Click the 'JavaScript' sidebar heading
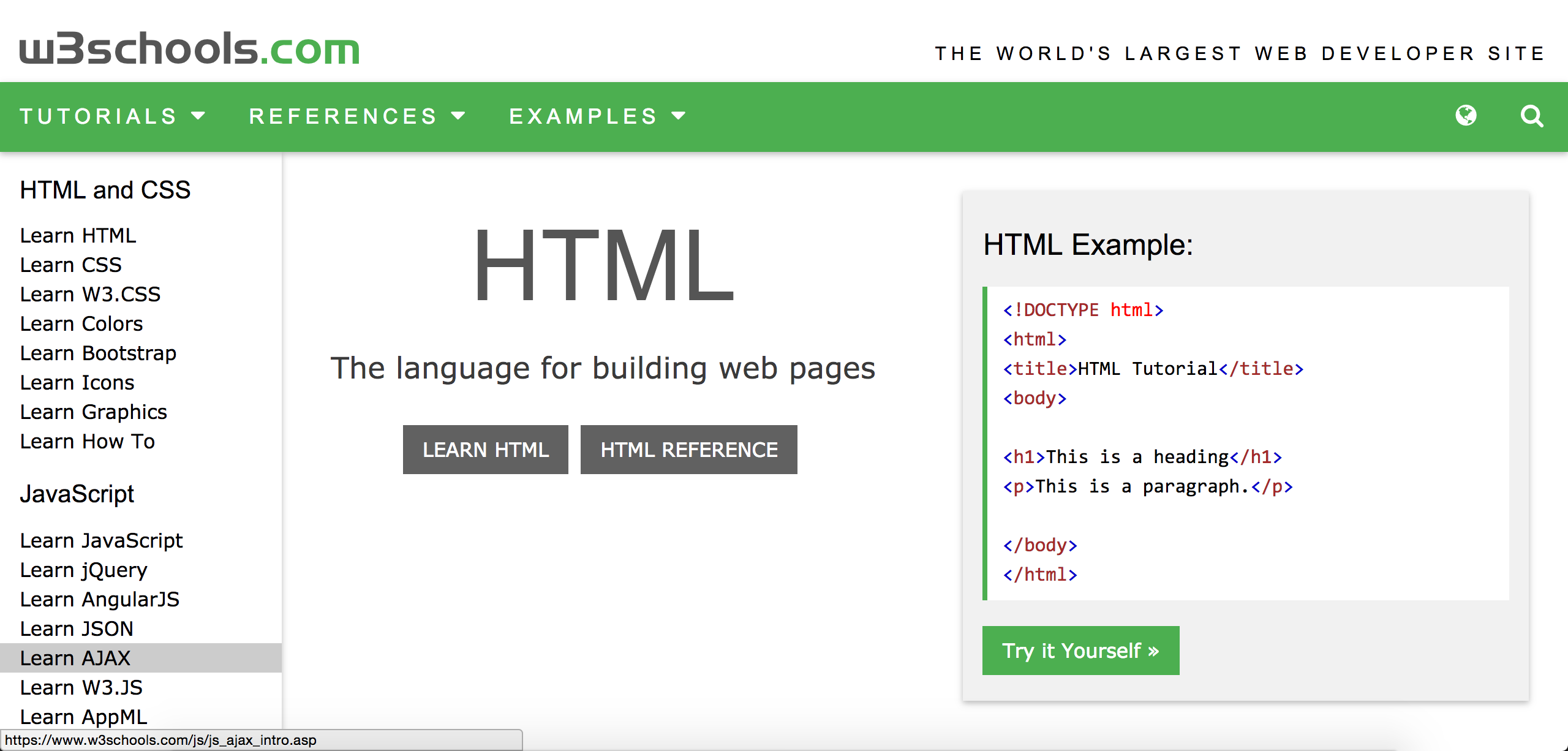 point(77,494)
